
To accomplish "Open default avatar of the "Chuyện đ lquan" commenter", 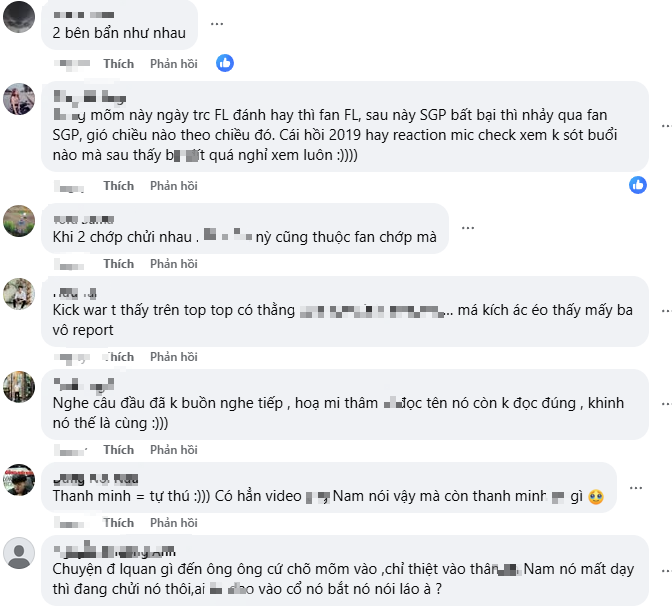I will point(19,553).
